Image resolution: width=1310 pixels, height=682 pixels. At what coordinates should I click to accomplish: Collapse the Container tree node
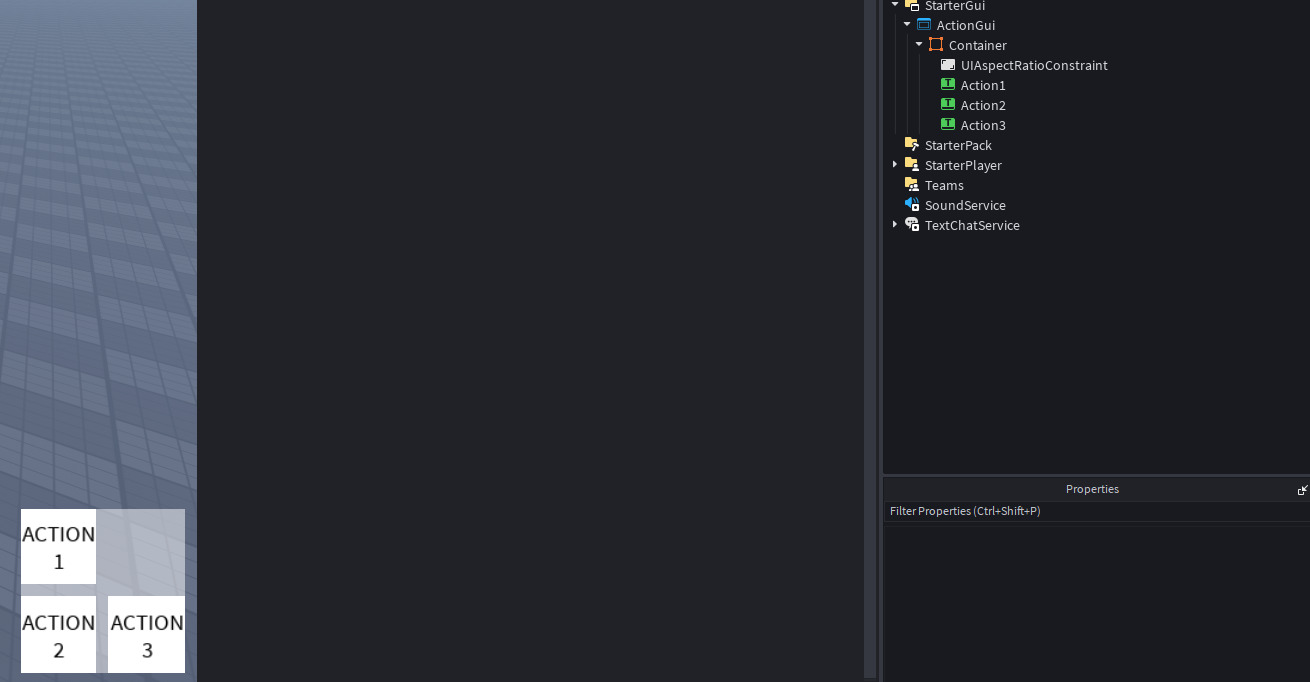[x=919, y=45]
